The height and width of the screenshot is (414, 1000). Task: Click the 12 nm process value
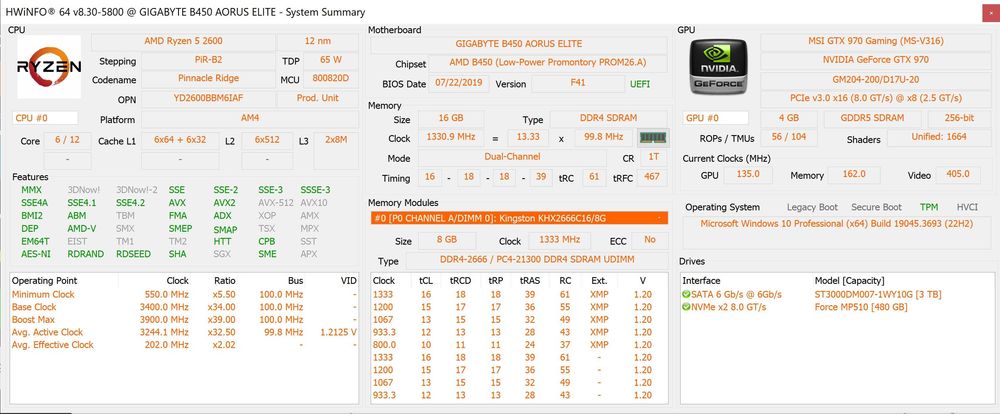[x=318, y=41]
